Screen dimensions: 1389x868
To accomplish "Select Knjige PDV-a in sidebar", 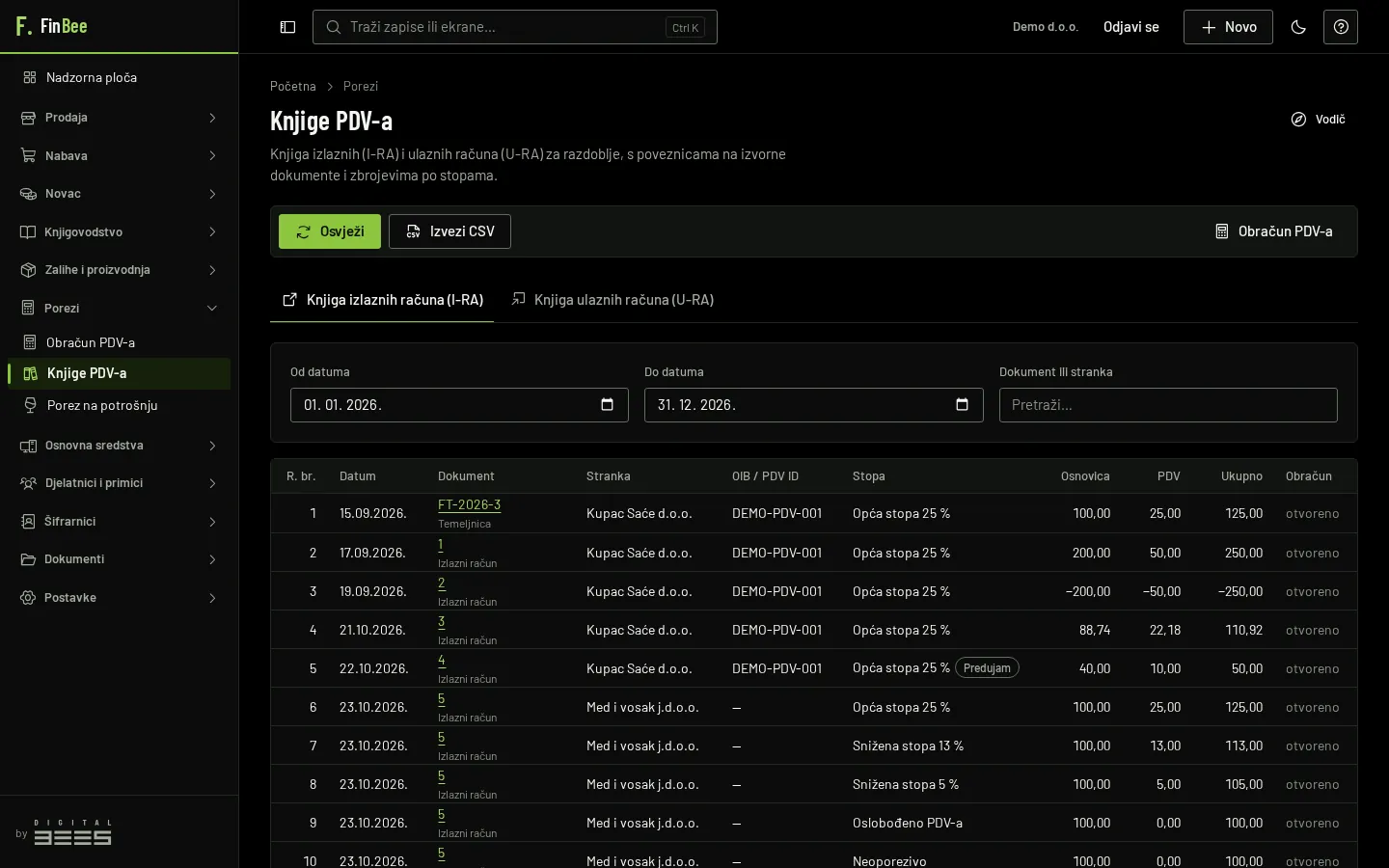I will tap(119, 373).
